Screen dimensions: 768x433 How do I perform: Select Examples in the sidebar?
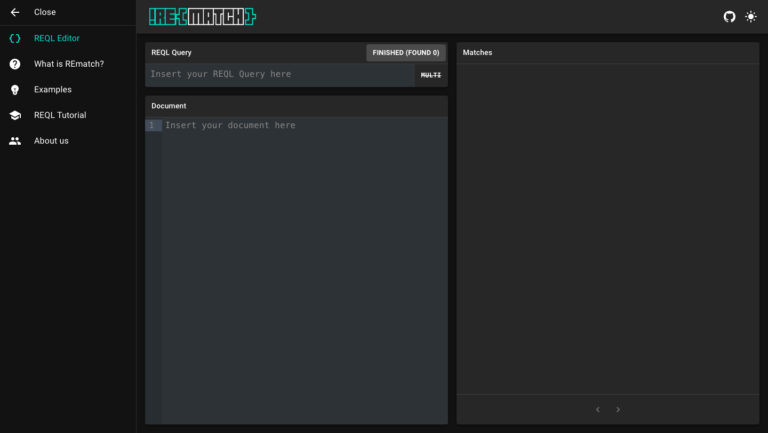click(x=53, y=90)
